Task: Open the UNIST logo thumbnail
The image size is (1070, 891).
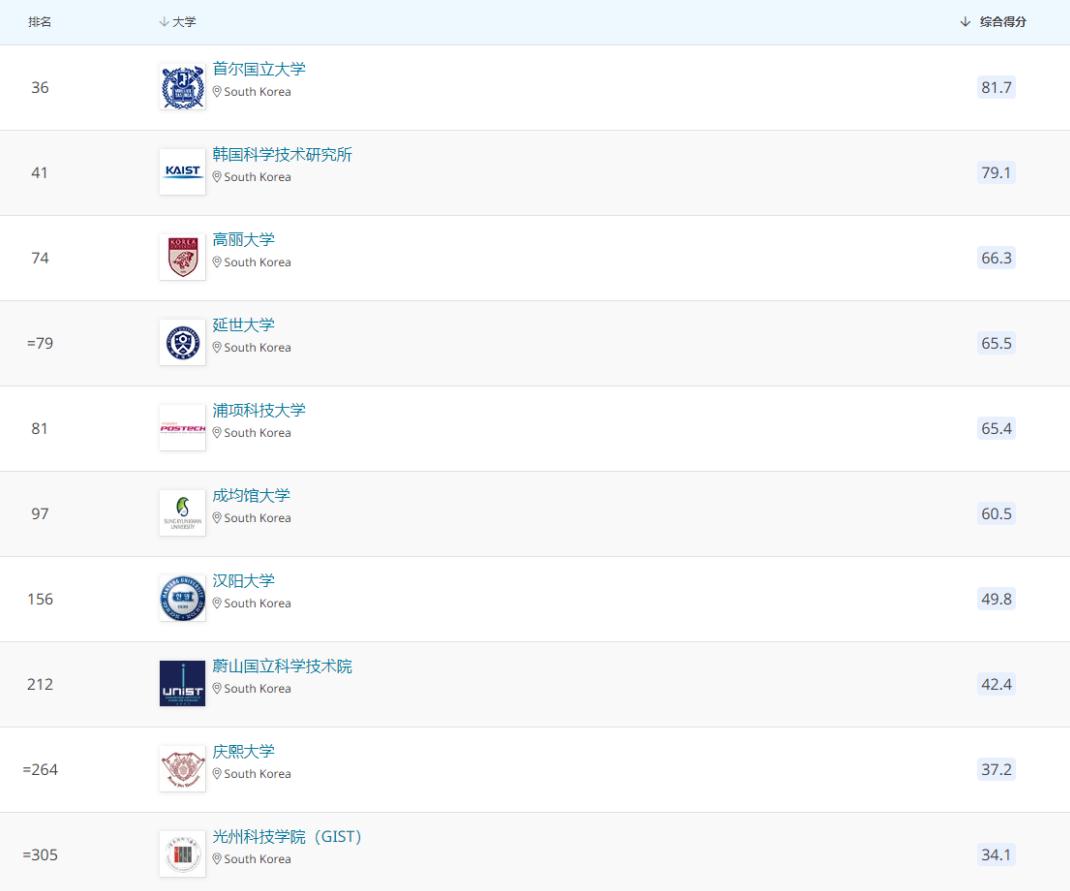Action: (x=182, y=684)
